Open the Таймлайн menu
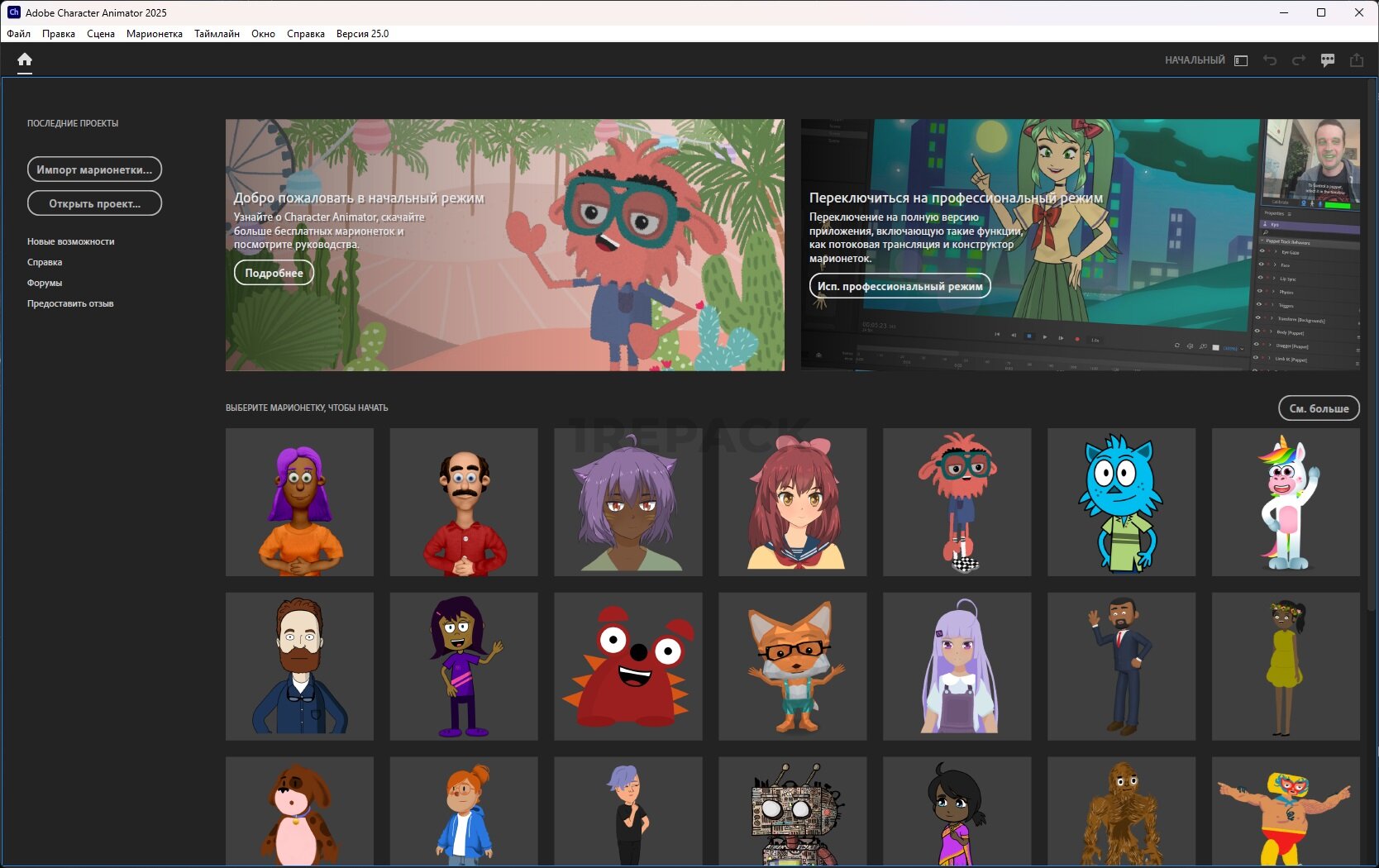 (x=217, y=34)
